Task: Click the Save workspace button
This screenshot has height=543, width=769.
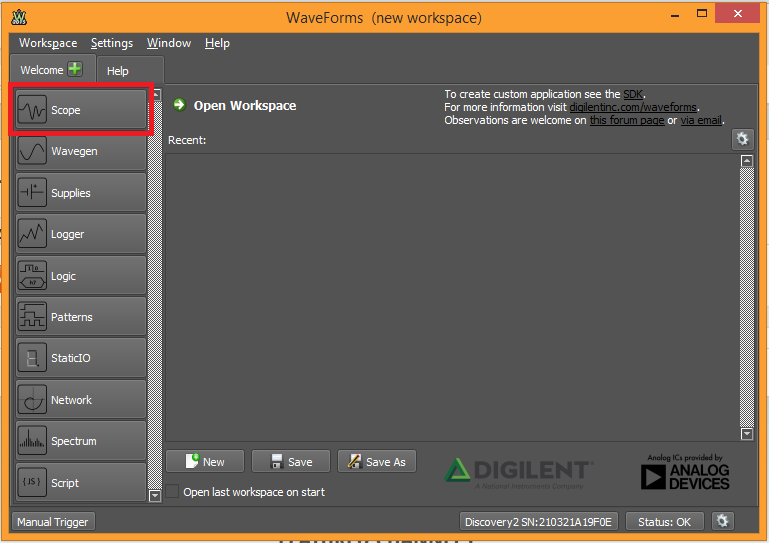Action: (291, 462)
